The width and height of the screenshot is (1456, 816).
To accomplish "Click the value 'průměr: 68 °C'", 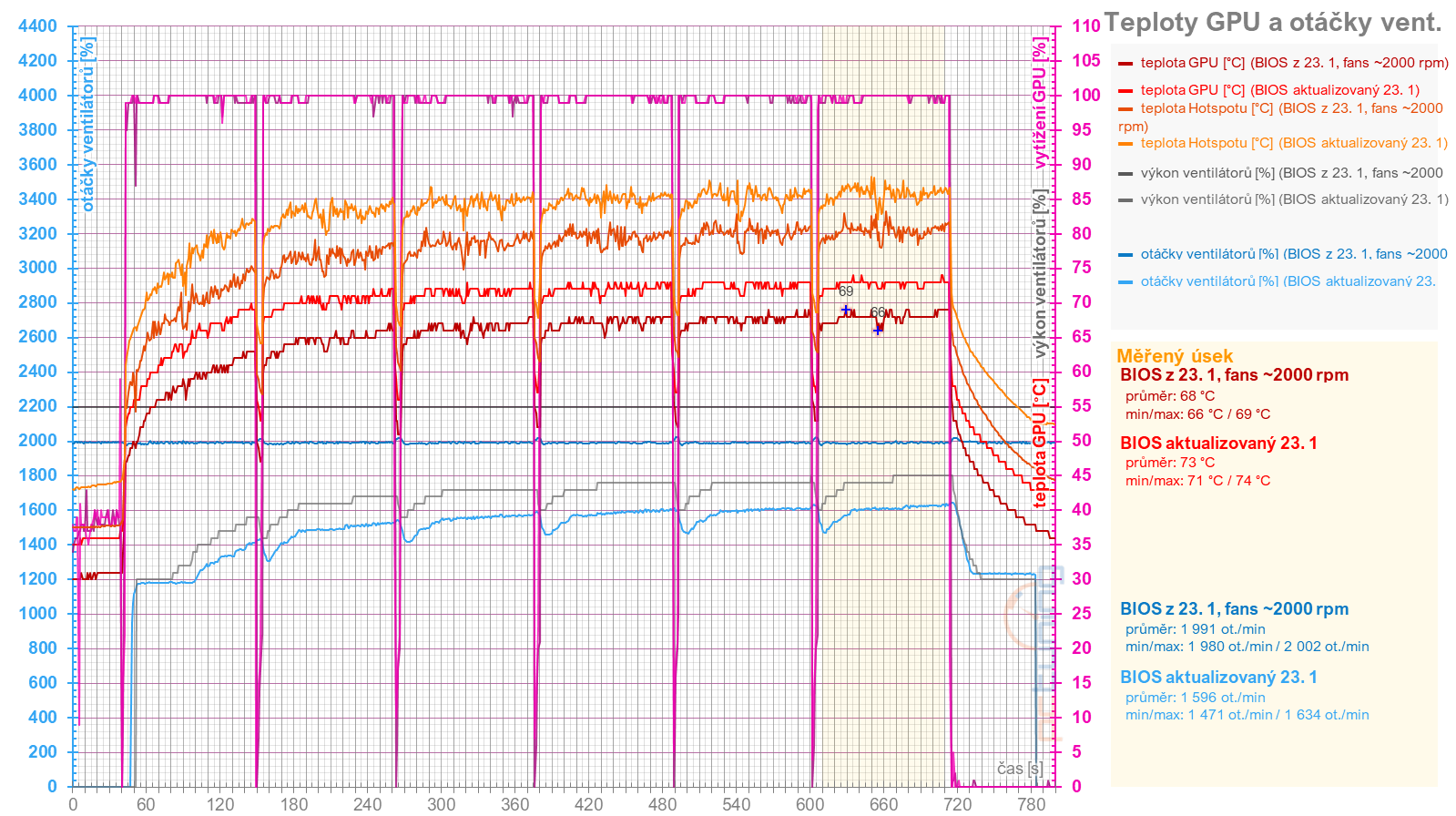I will tap(1170, 396).
